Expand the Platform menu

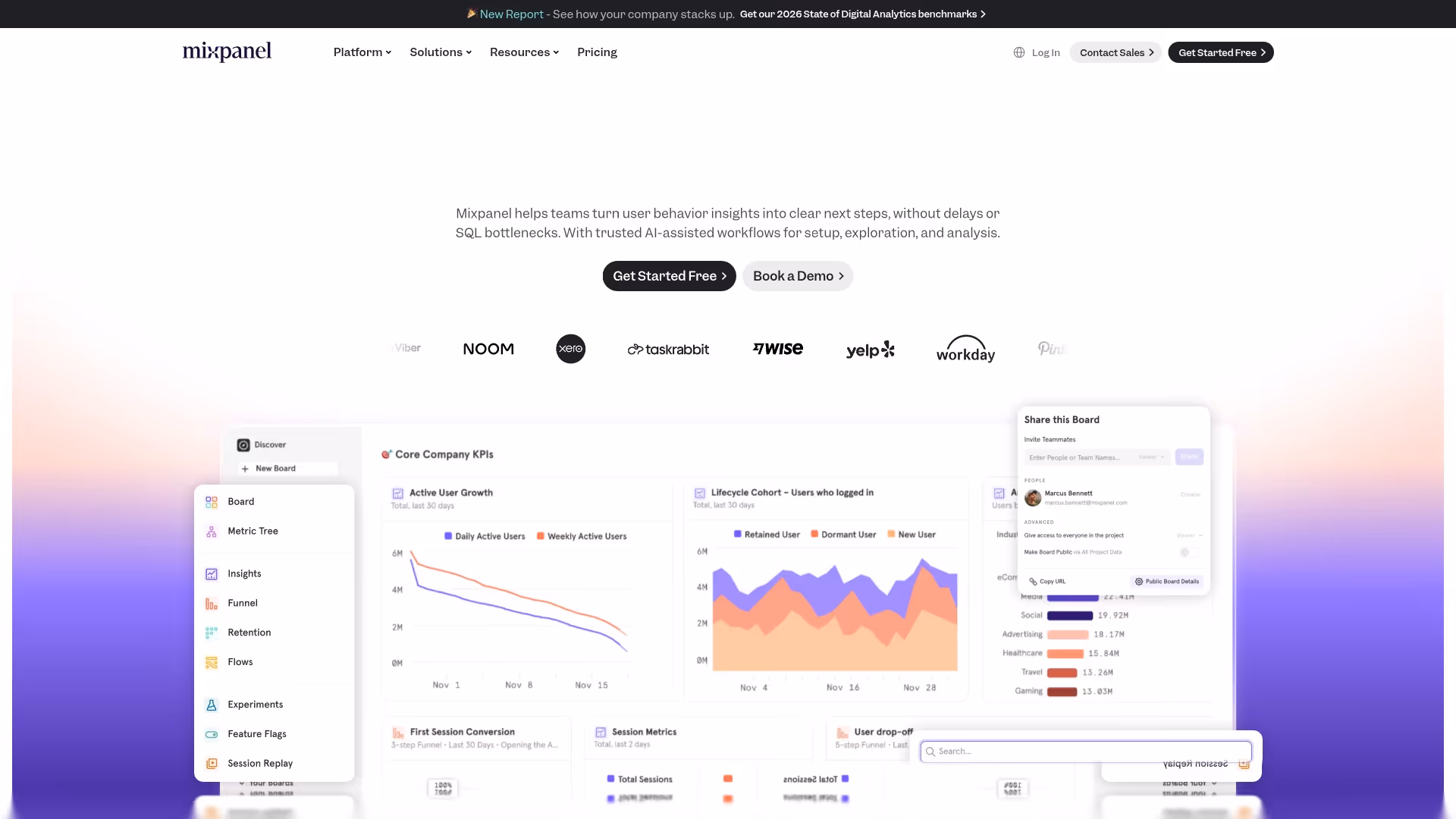coord(362,52)
